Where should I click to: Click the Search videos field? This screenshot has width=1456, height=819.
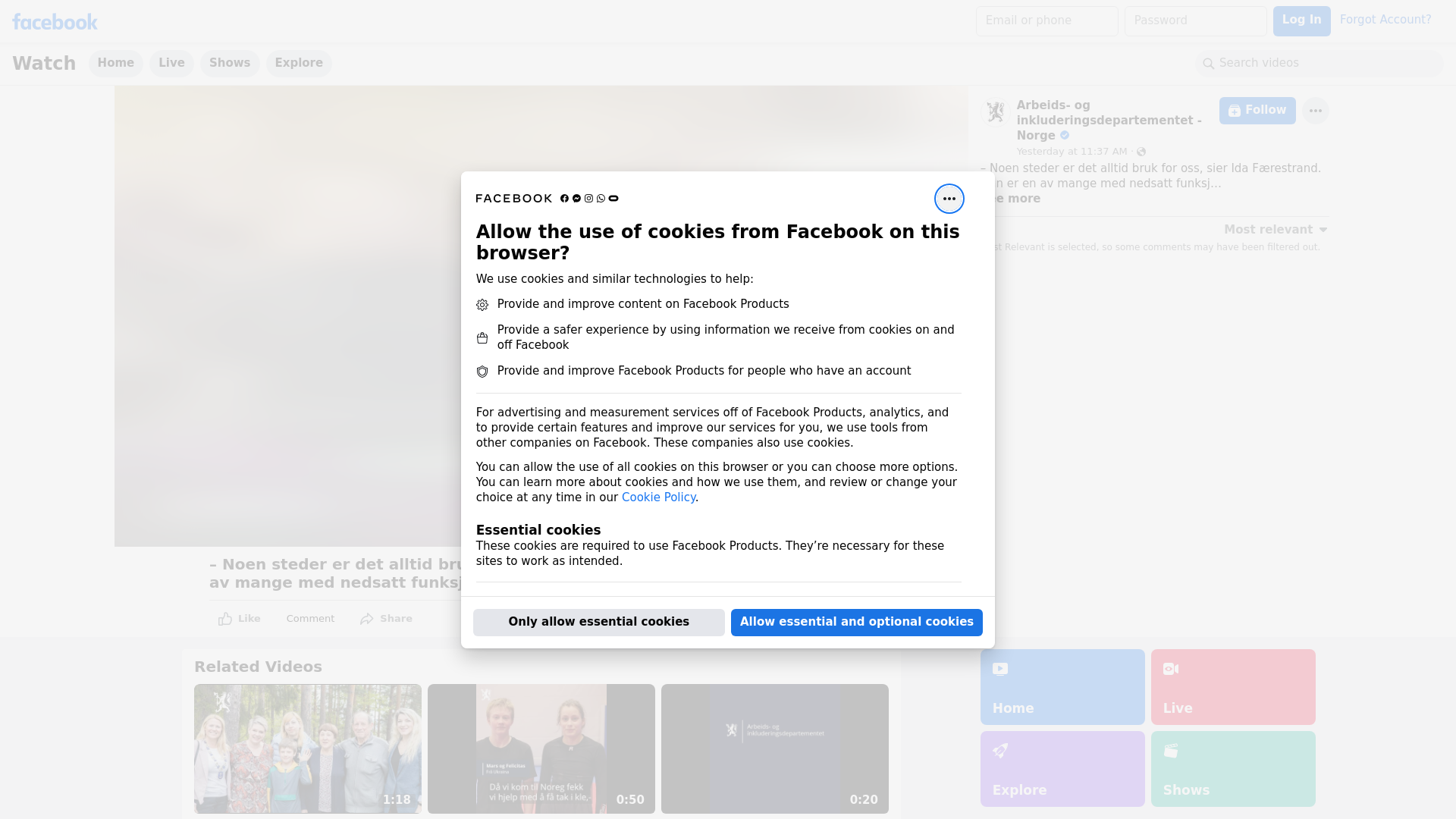(1319, 64)
